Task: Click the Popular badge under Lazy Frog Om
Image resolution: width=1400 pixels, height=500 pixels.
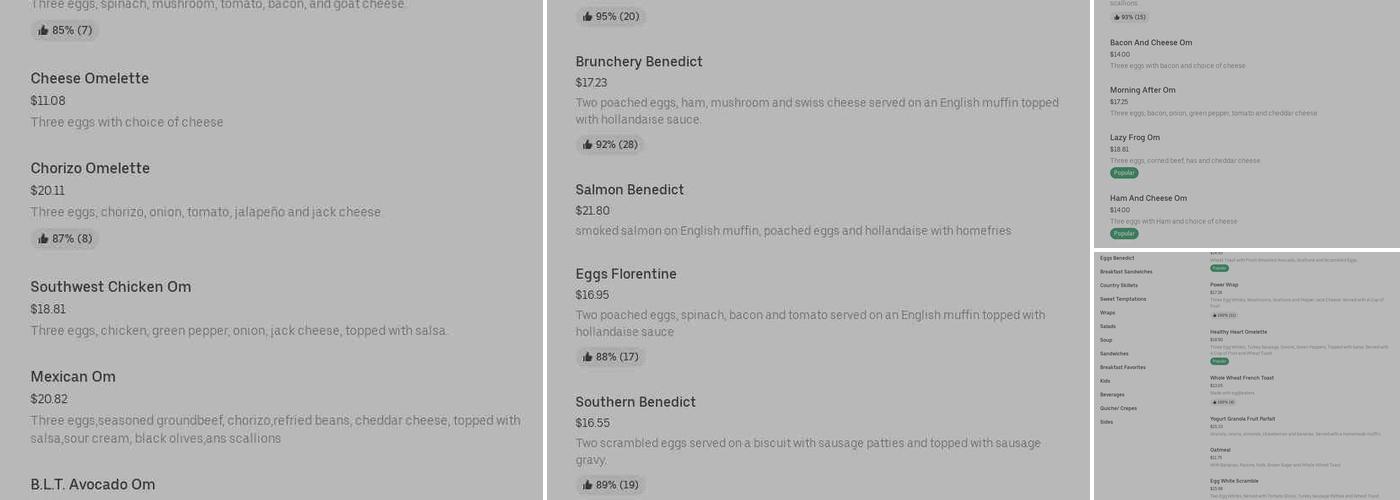Action: 1124,173
